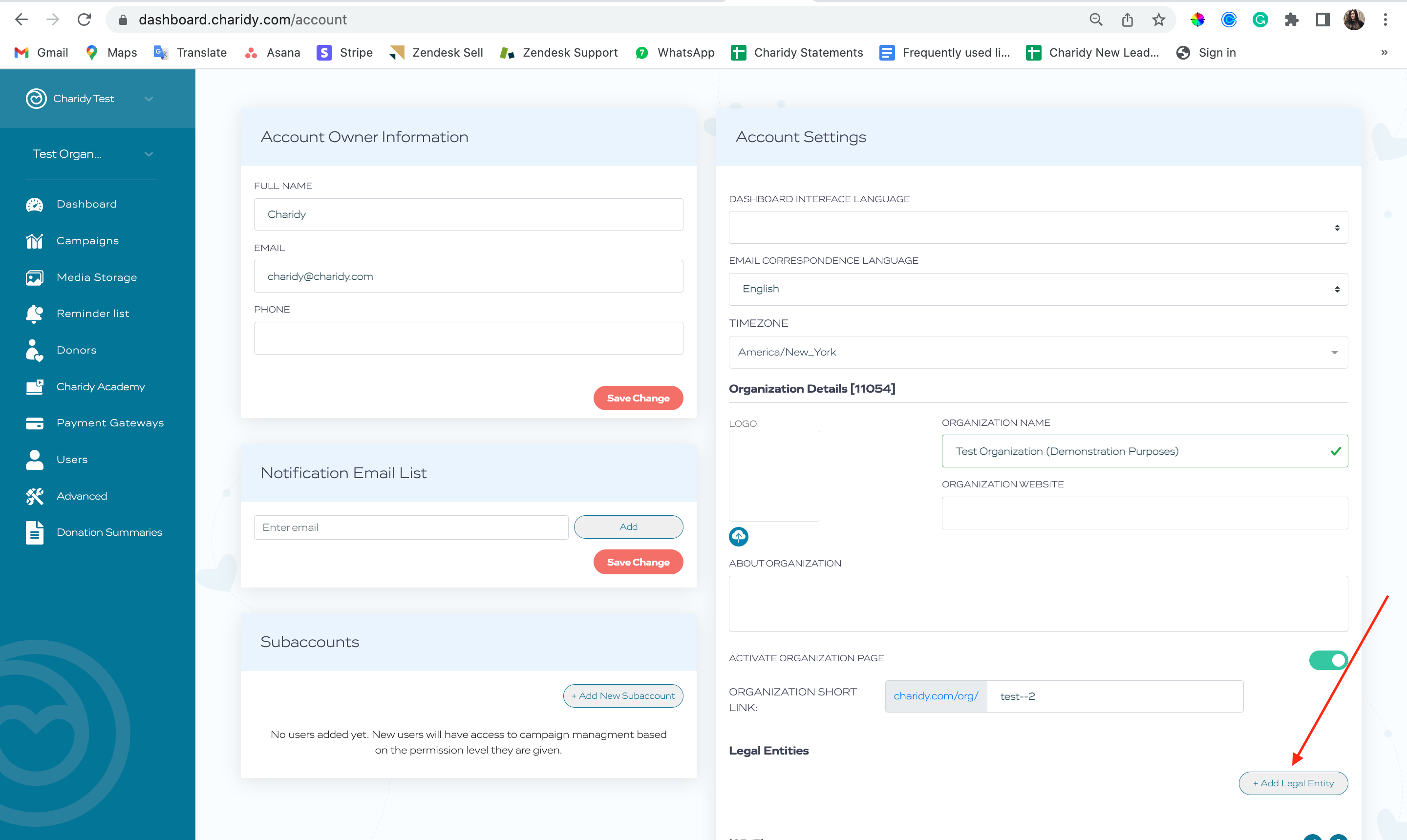Open the Asana bookmark
This screenshot has width=1407, height=840.
coord(272,53)
